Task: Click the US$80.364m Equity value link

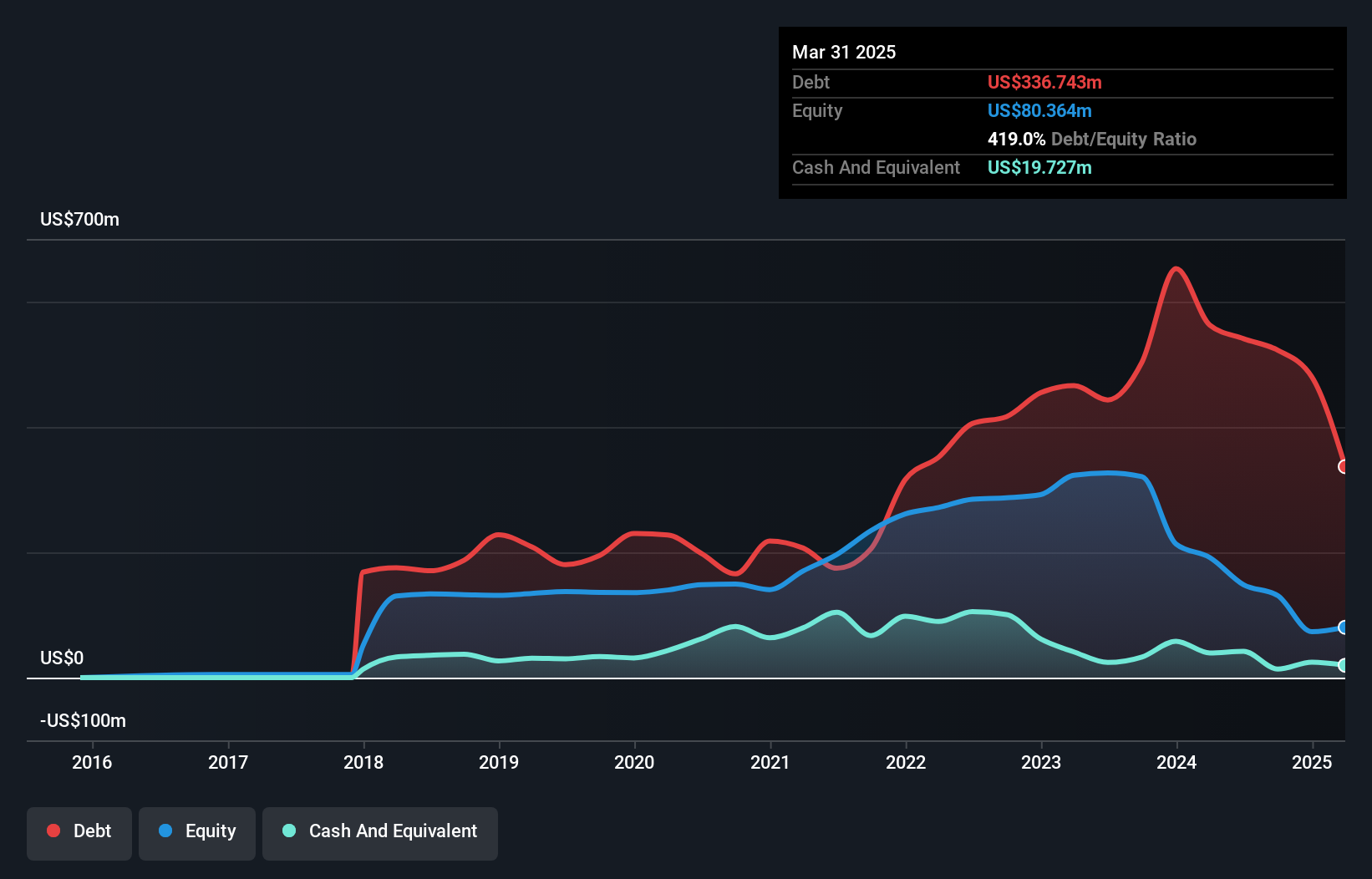Action: (1039, 110)
